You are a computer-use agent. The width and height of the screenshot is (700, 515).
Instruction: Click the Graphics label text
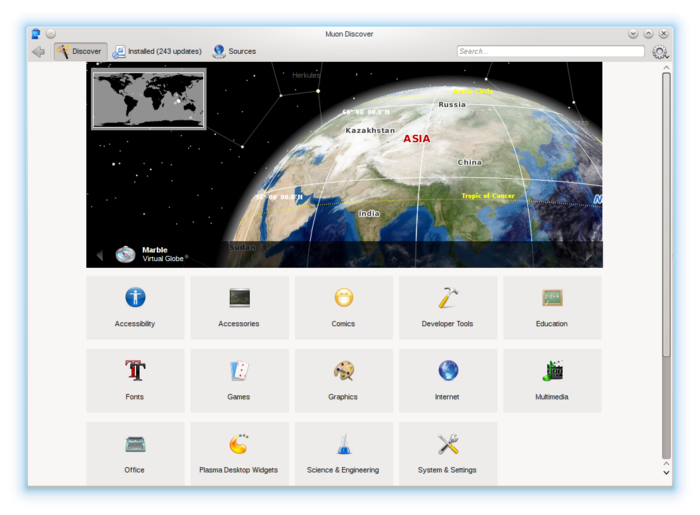click(x=343, y=397)
